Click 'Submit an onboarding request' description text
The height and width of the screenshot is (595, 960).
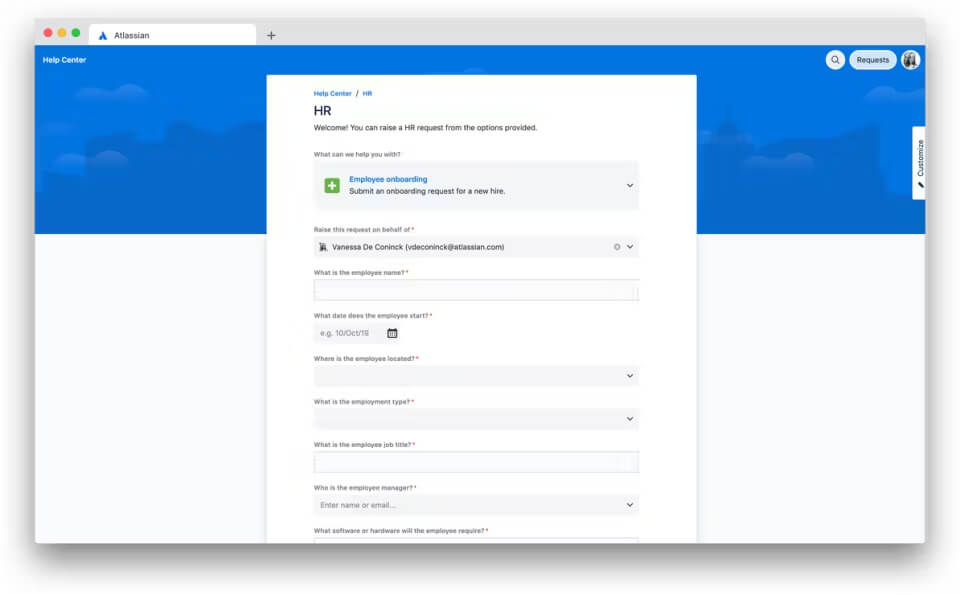(x=427, y=192)
